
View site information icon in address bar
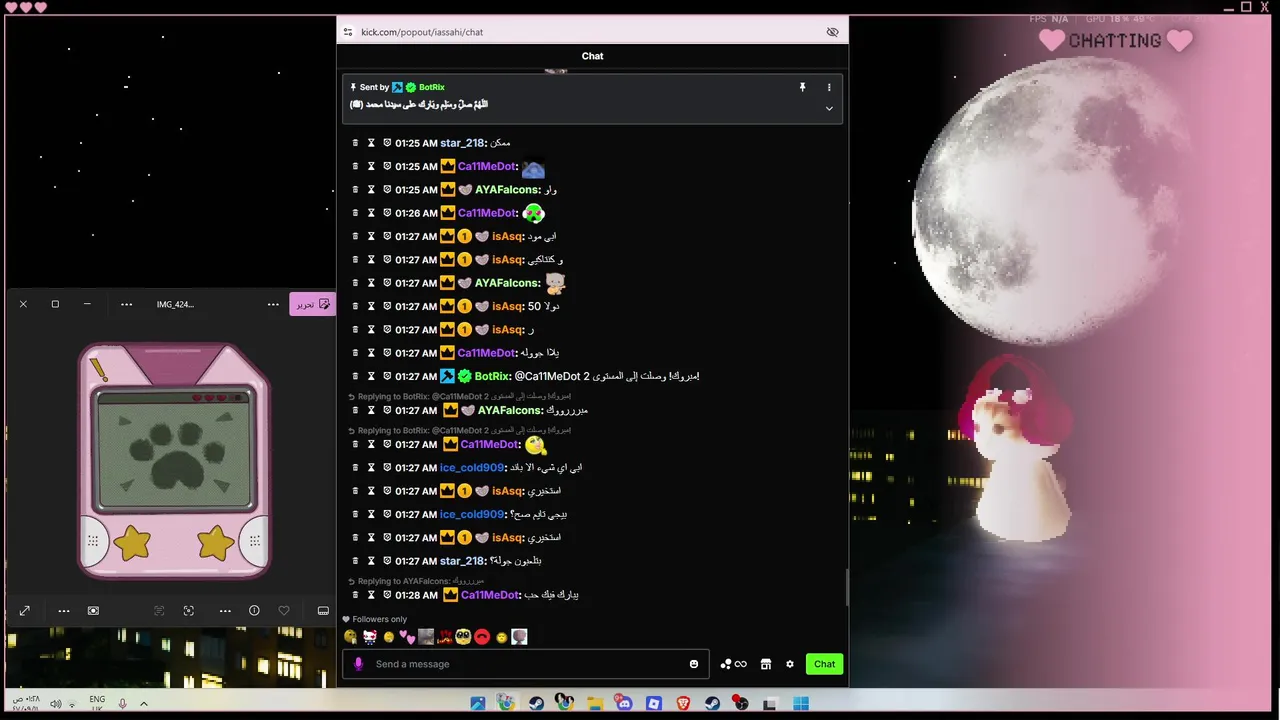pyautogui.click(x=348, y=32)
